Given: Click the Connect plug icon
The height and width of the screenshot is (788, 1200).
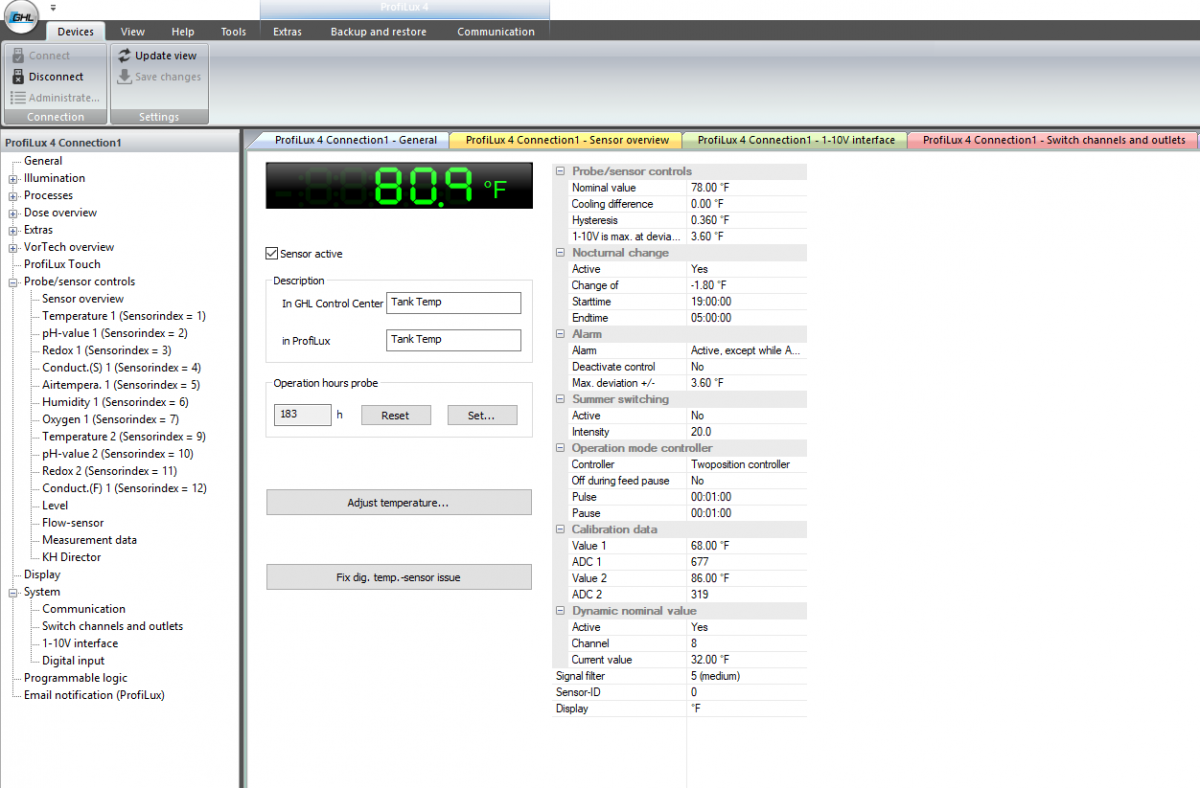Looking at the screenshot, I should (x=18, y=56).
